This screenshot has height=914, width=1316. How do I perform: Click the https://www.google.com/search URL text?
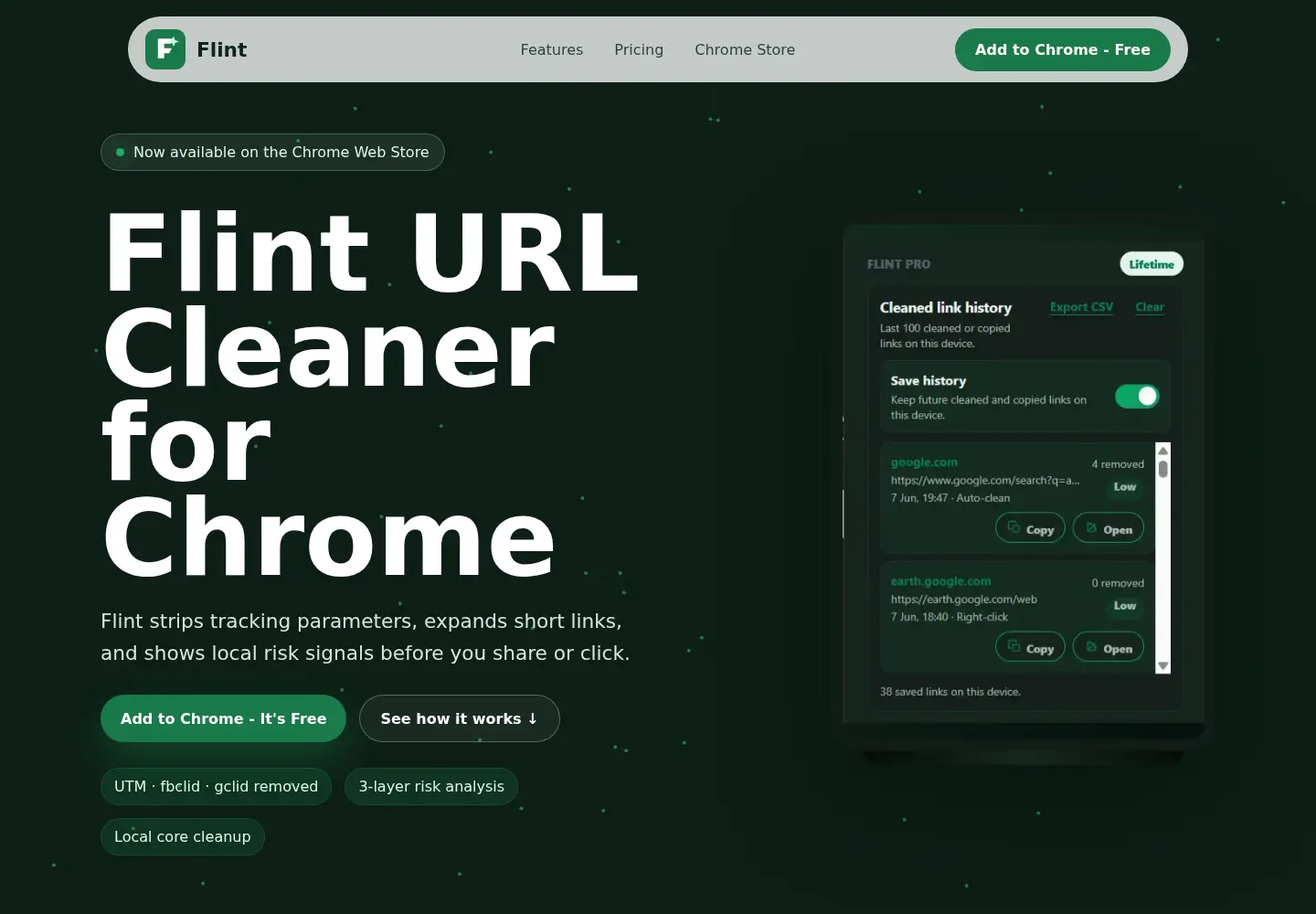pos(985,480)
